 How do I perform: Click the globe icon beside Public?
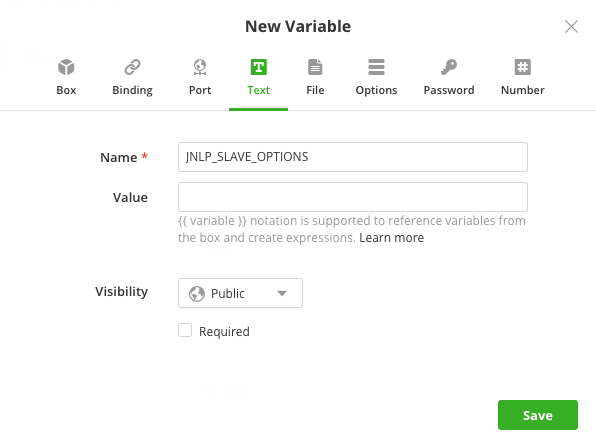click(197, 293)
